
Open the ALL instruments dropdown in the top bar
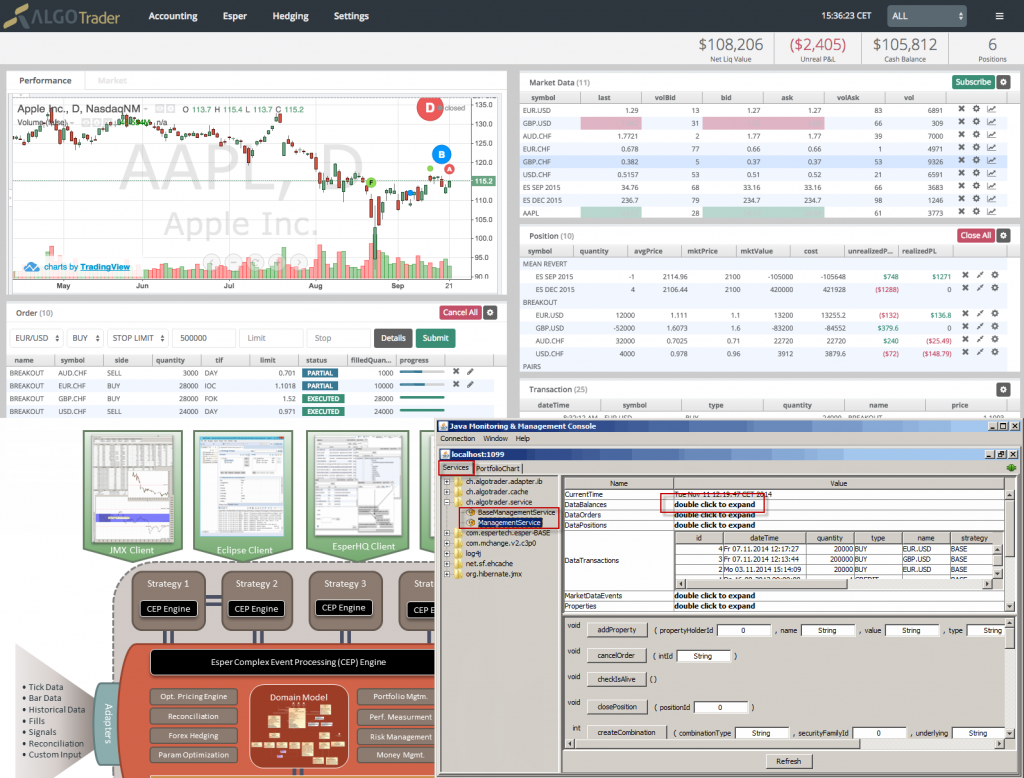925,16
